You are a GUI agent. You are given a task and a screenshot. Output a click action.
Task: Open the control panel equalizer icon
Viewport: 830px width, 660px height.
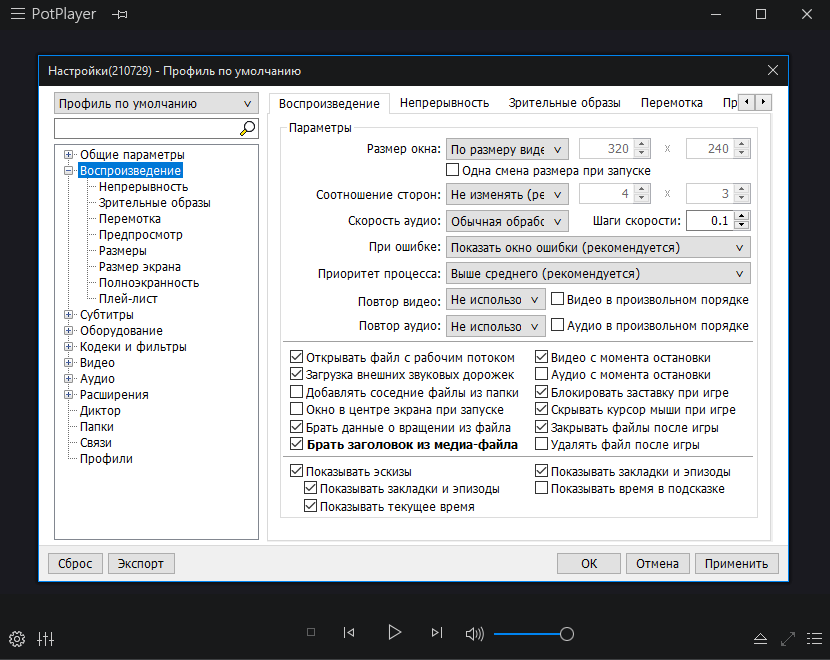coord(46,639)
